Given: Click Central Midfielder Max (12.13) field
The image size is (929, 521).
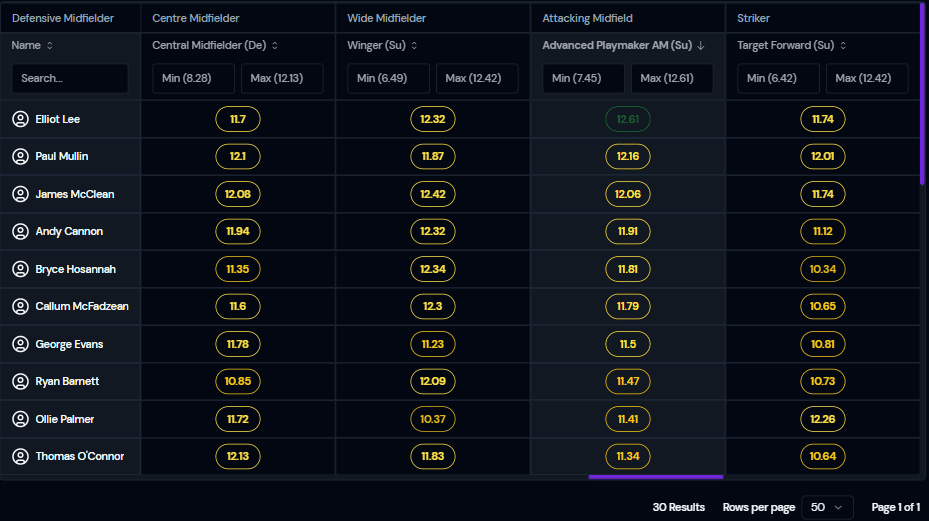Looking at the screenshot, I should click(282, 78).
